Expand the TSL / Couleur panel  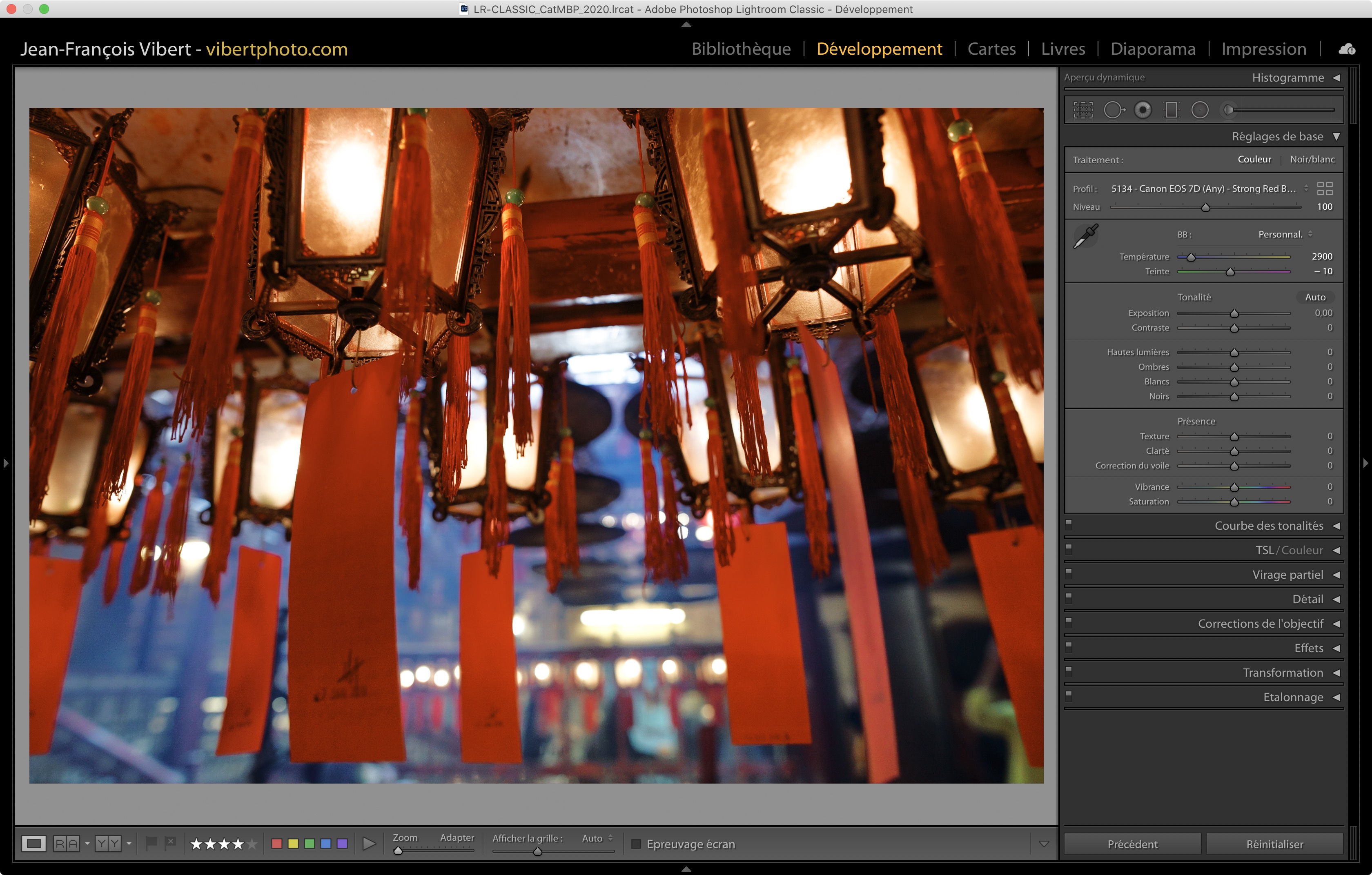pyautogui.click(x=1336, y=551)
